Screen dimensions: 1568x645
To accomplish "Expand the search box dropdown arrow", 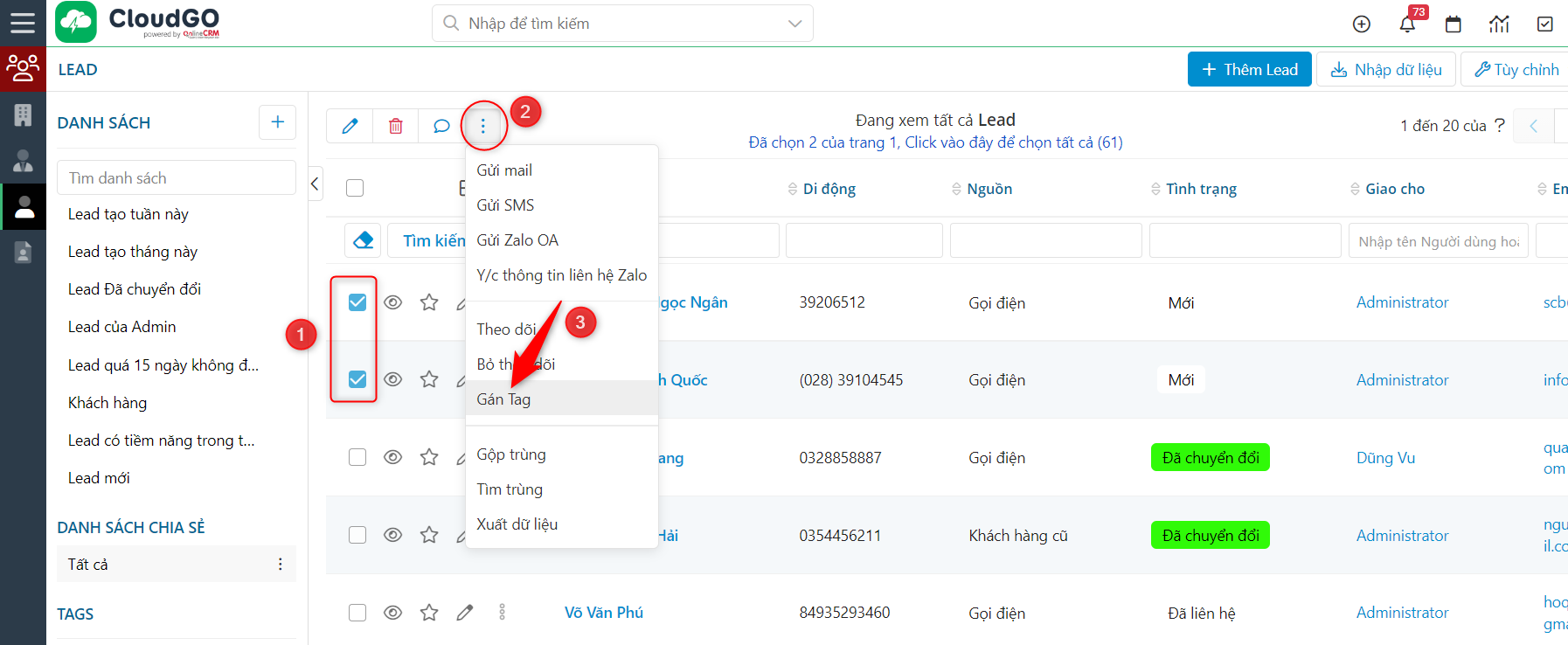I will (794, 24).
